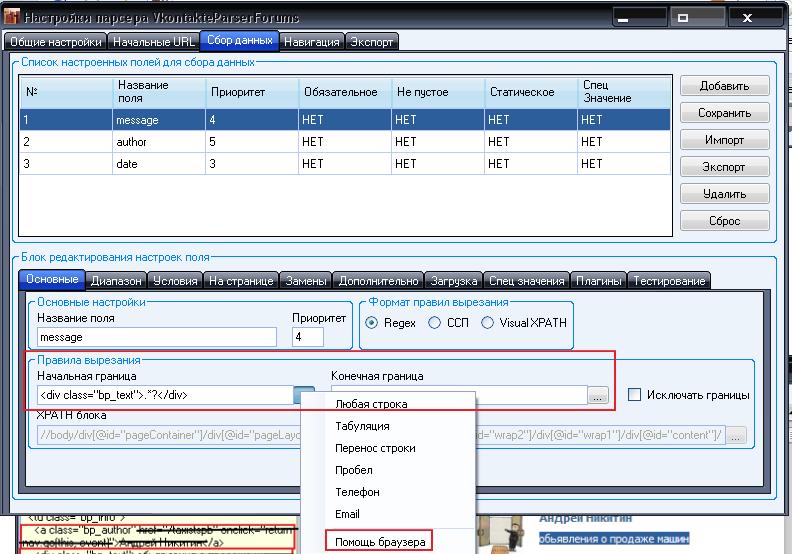Screen dimensions: 792x554
Task: Click the app icon in the title bar
Action: click(11, 18)
